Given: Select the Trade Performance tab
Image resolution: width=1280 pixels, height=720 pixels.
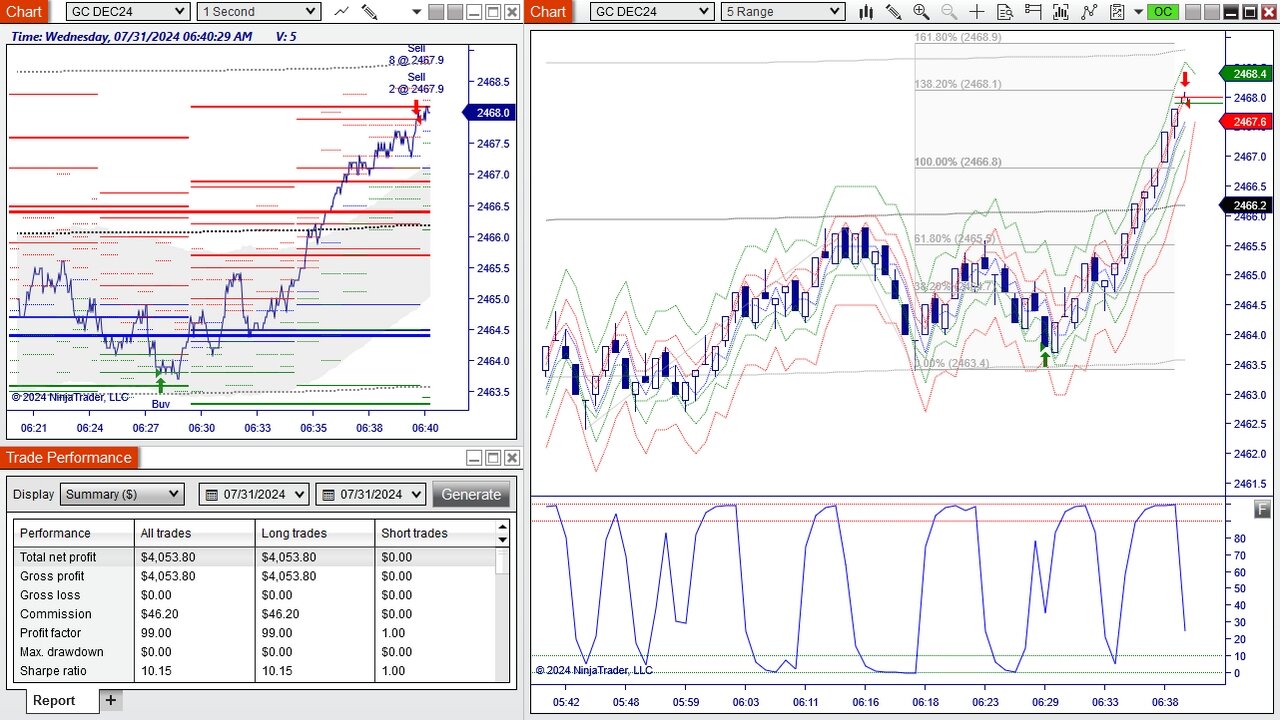Looking at the screenshot, I should pos(69,458).
